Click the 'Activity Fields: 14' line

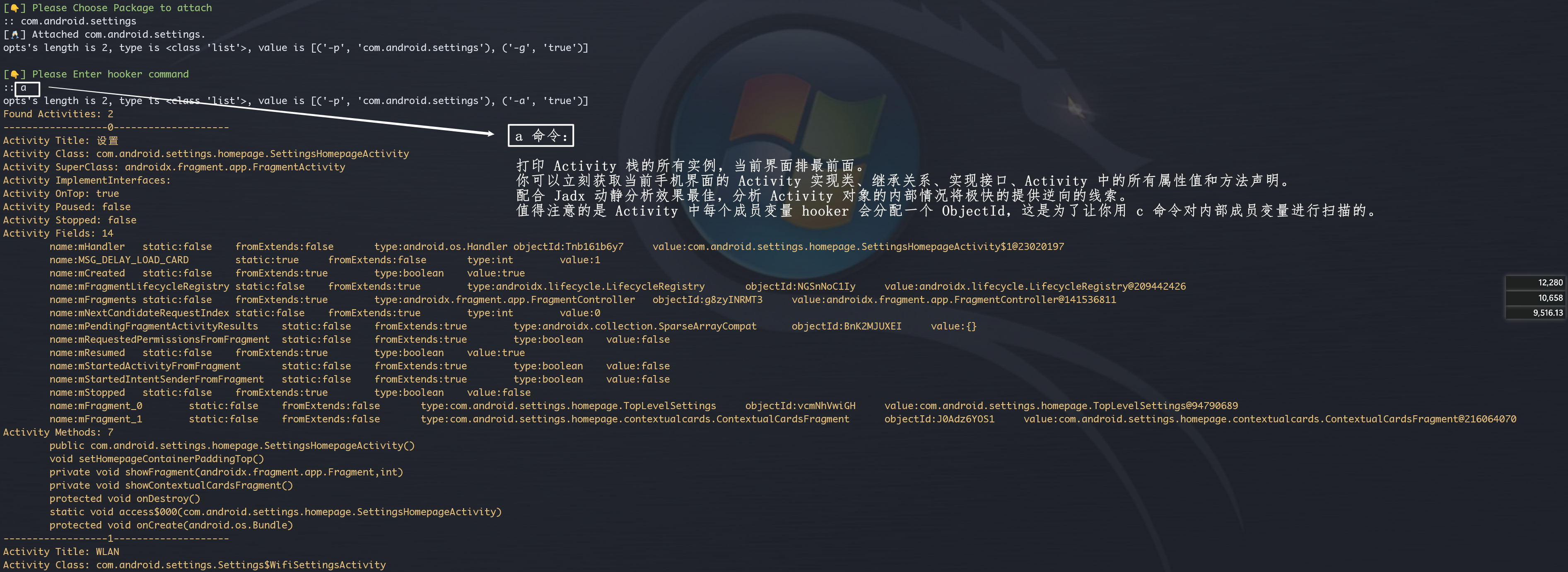click(x=58, y=233)
